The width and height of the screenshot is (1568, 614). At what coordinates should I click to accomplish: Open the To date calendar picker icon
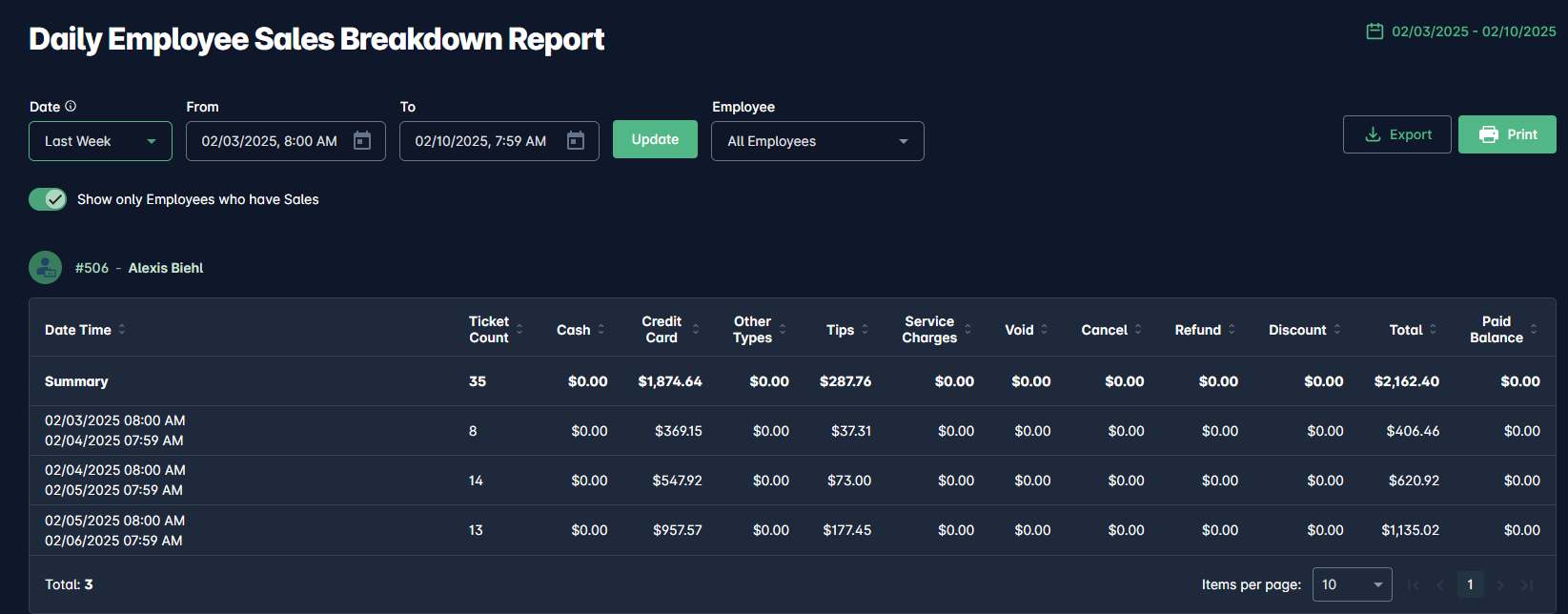[x=576, y=141]
